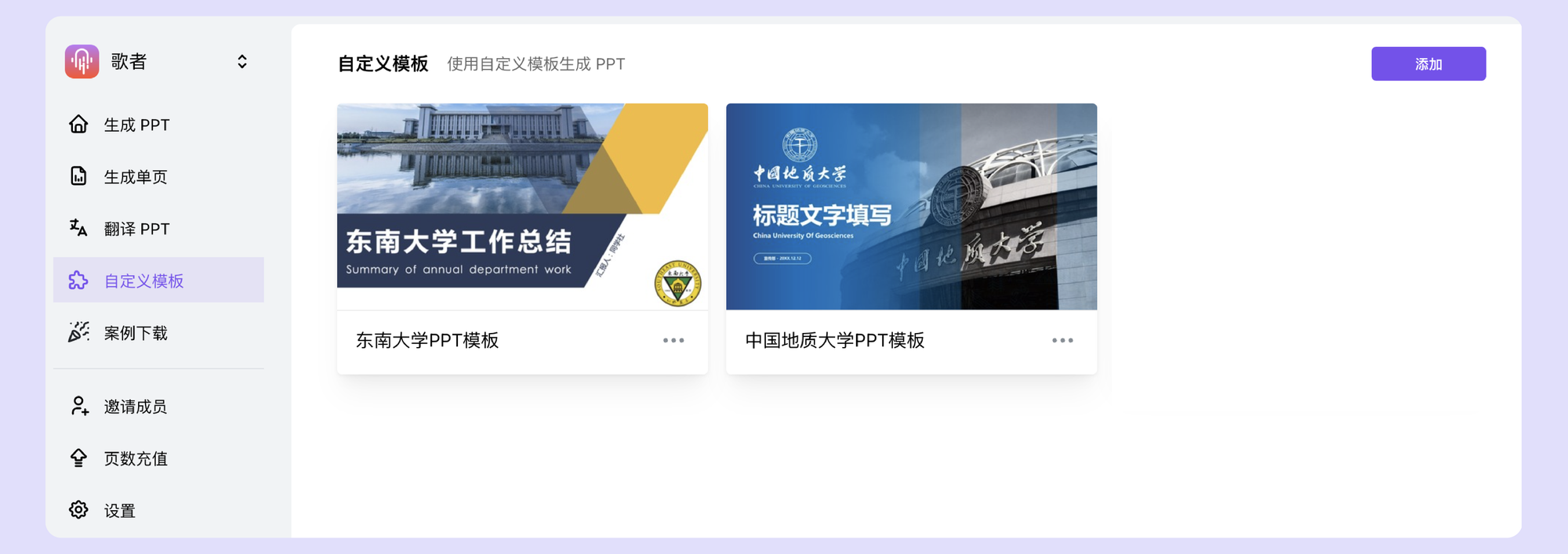
Task: Open settings via the gear icon
Action: click(x=78, y=510)
